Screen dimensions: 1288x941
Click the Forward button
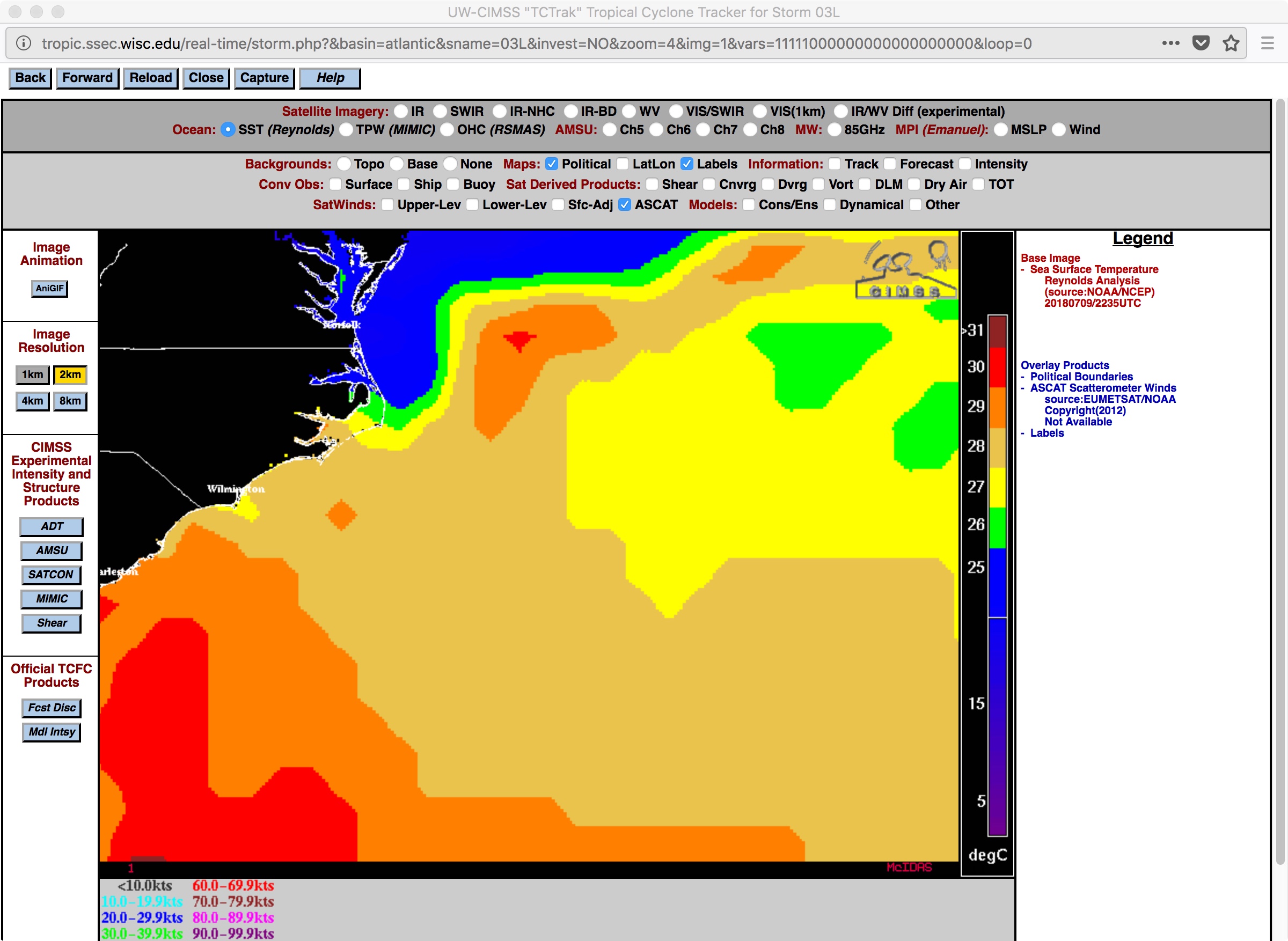[87, 78]
